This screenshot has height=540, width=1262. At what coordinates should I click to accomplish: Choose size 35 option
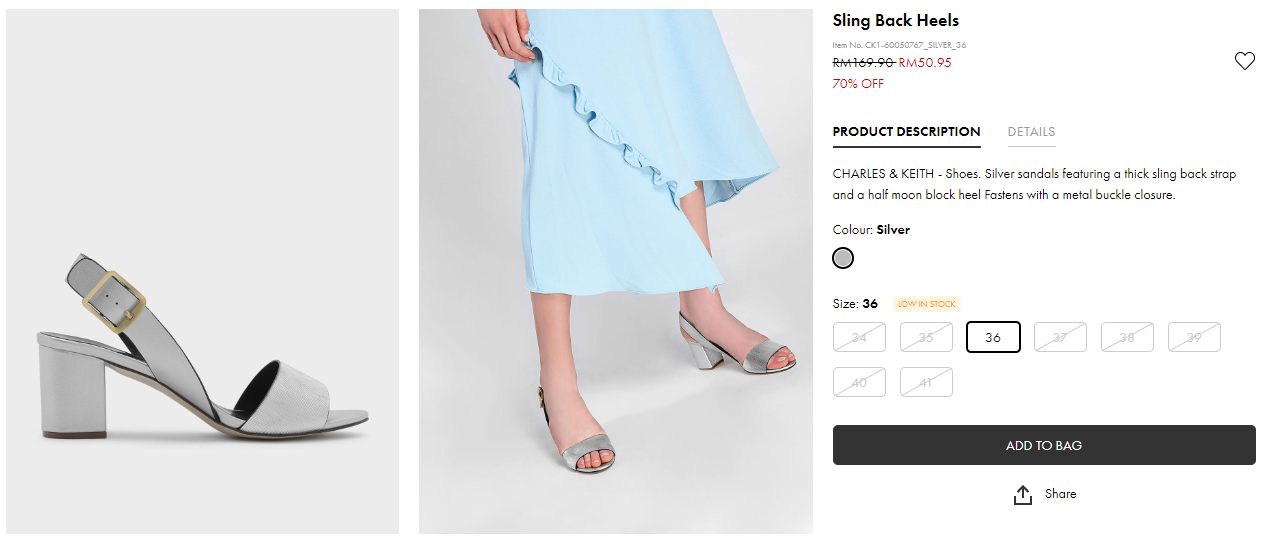[x=926, y=337]
